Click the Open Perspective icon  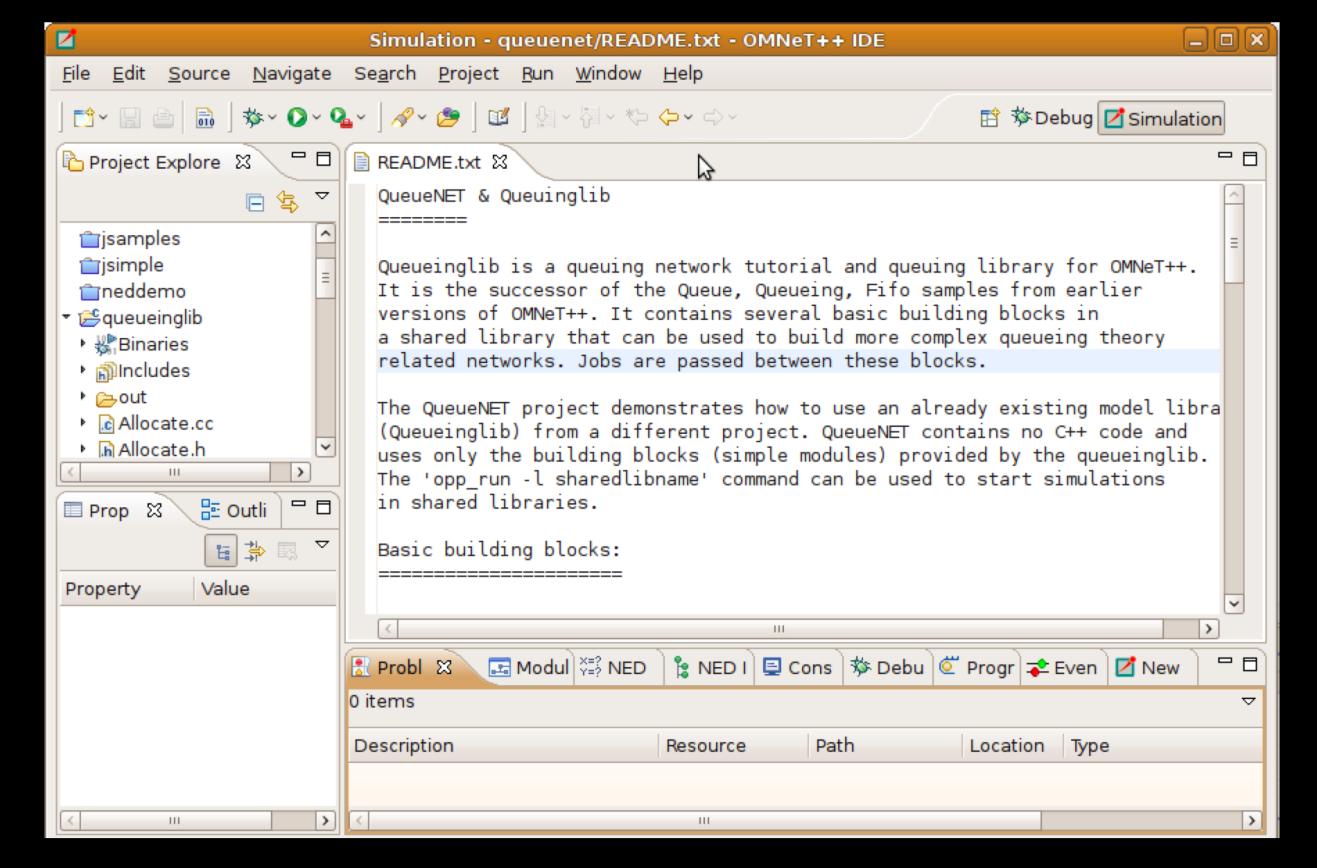[x=992, y=119]
